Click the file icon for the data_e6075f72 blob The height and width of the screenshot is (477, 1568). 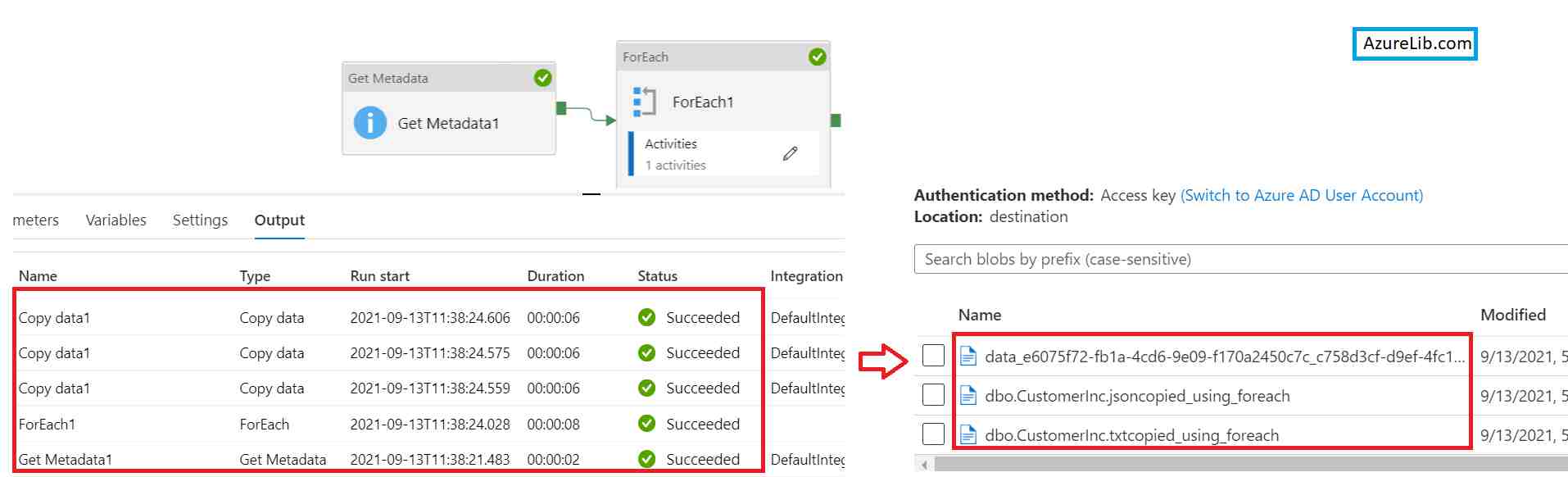[x=968, y=356]
